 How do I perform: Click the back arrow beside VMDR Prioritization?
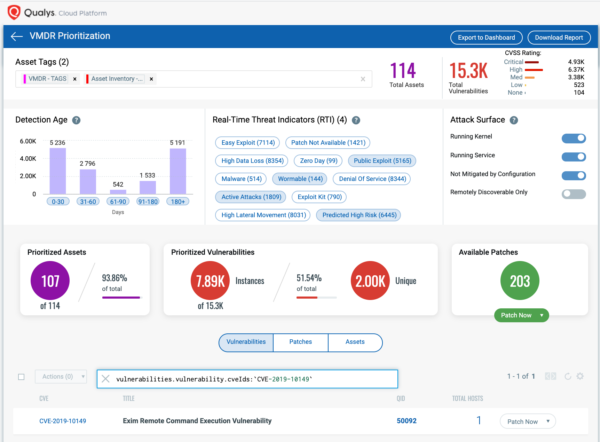16,36
